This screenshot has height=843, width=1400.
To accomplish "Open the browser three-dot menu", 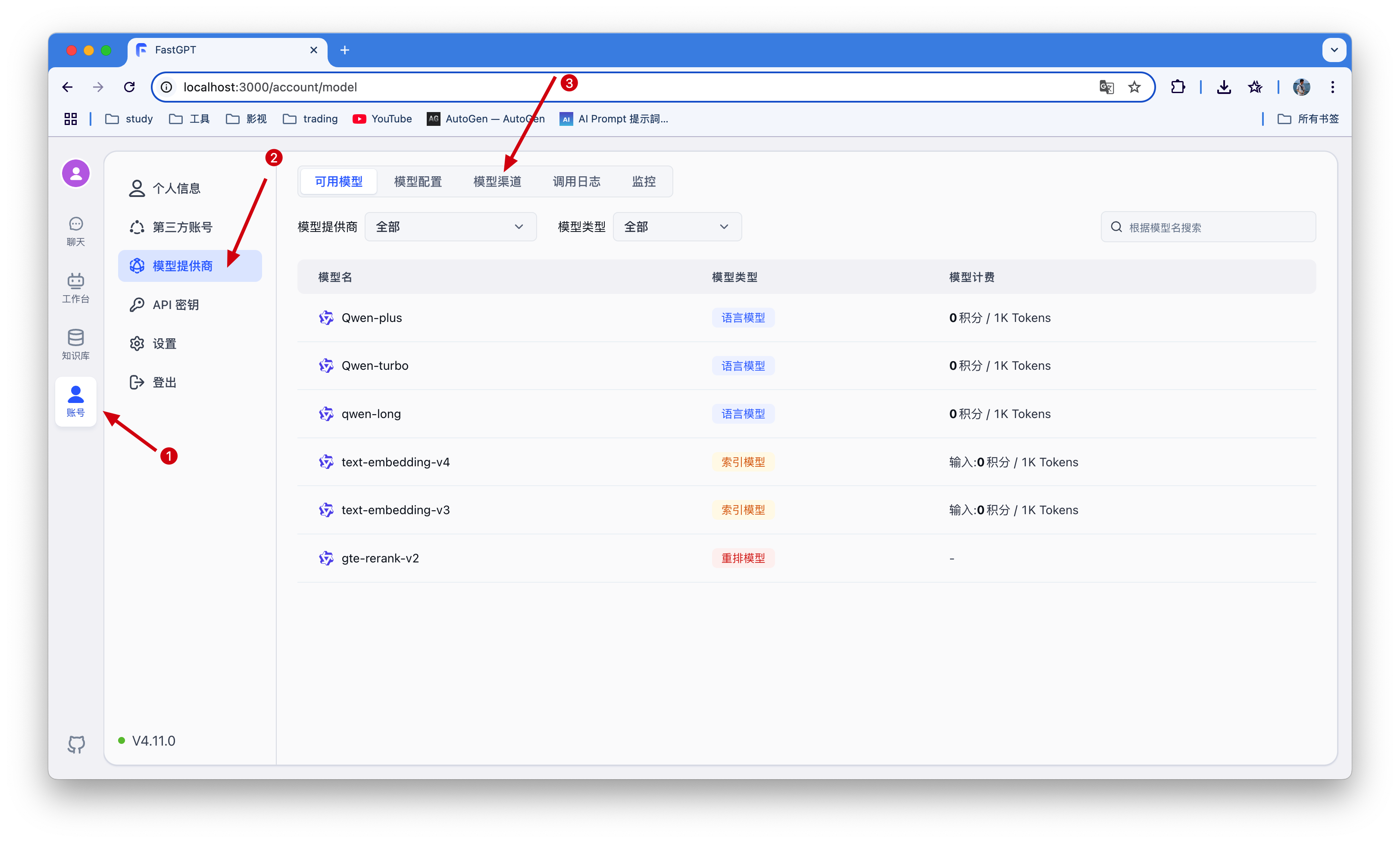I will click(1332, 87).
